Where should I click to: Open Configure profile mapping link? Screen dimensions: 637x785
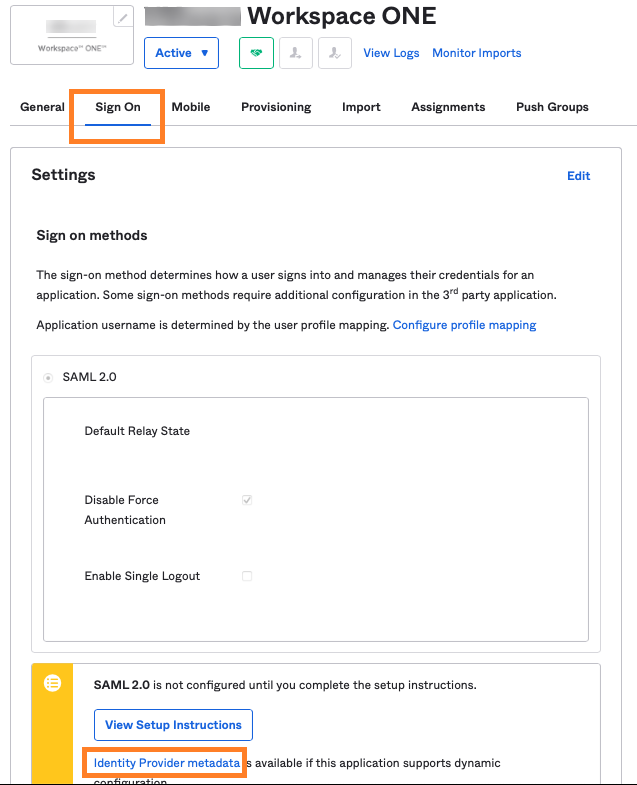click(464, 325)
